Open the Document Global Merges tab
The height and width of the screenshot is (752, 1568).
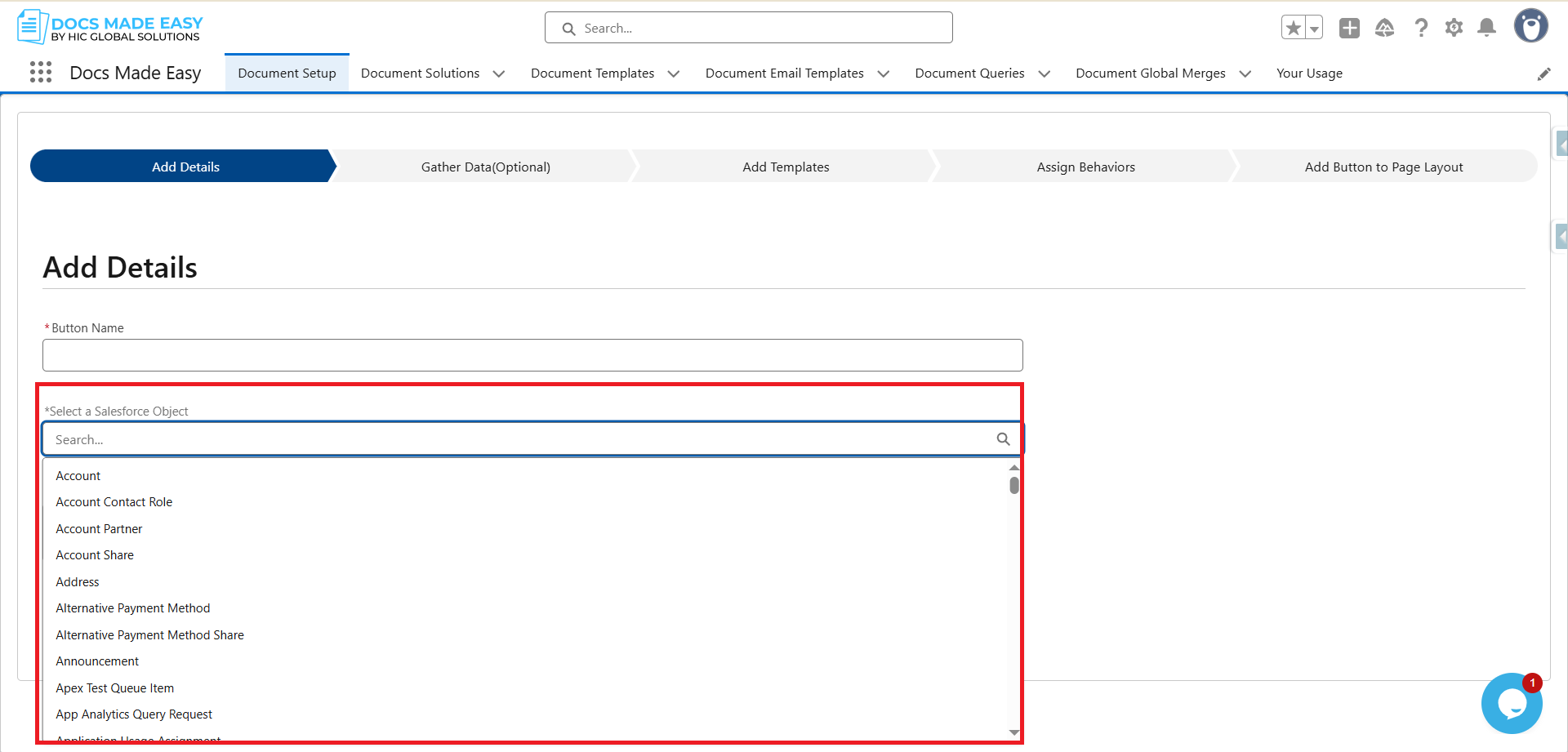1150,73
